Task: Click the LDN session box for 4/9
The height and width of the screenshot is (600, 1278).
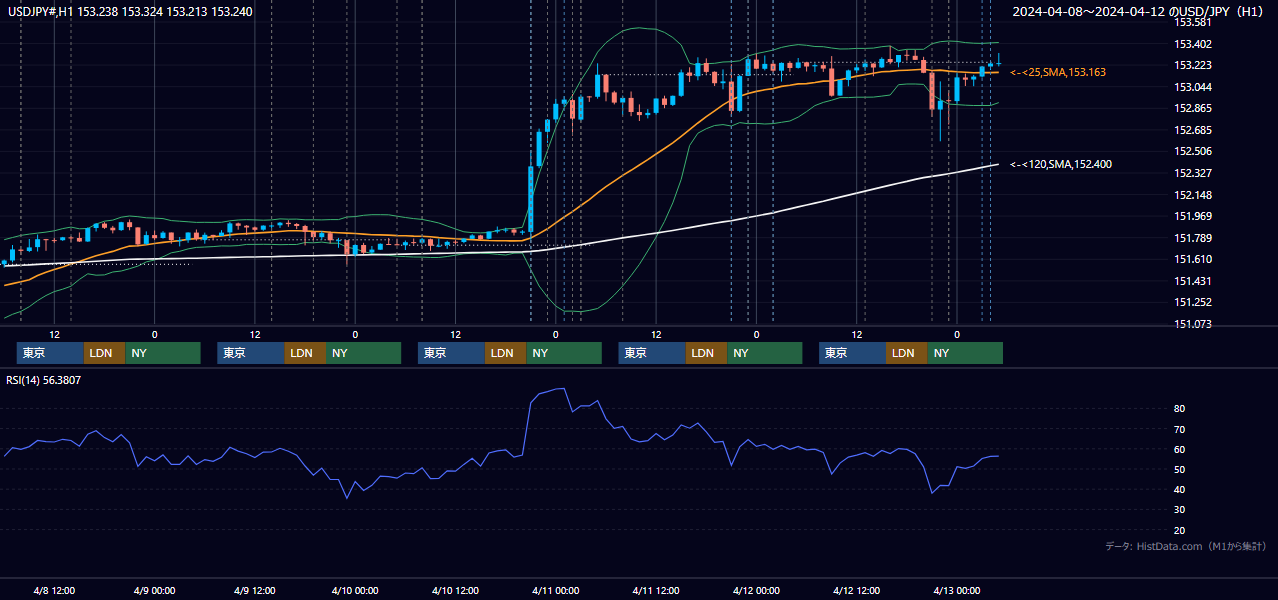Action: [x=305, y=353]
